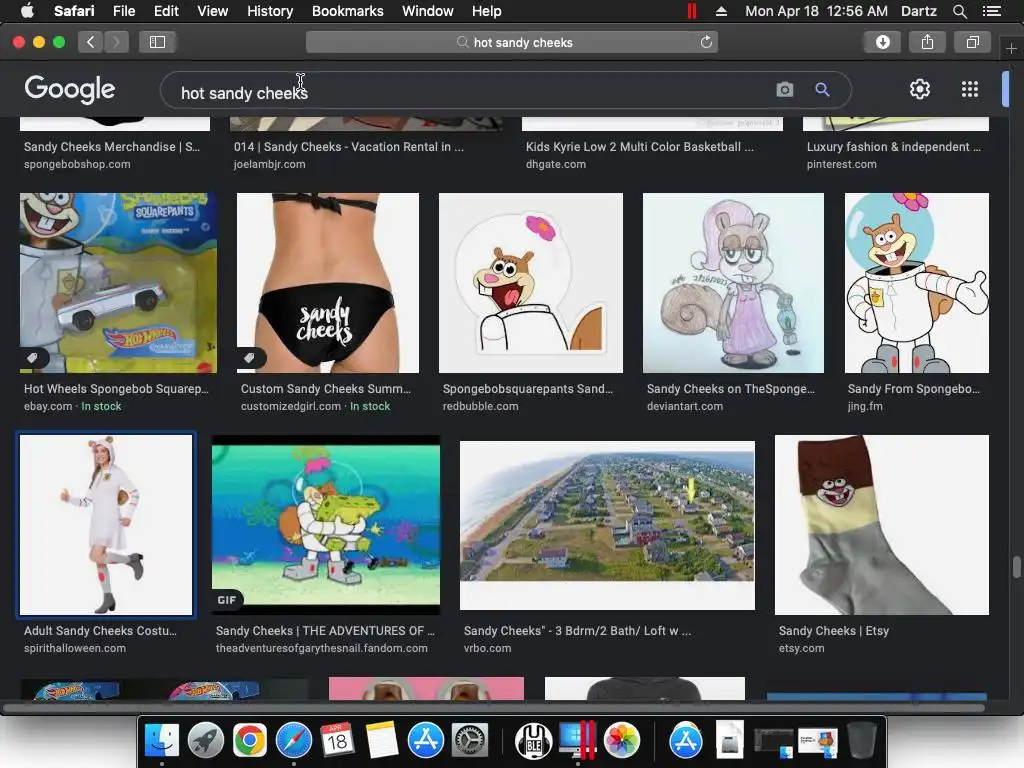1024x768 pixels.
Task: Open Google Chrome from dock
Action: 249,741
